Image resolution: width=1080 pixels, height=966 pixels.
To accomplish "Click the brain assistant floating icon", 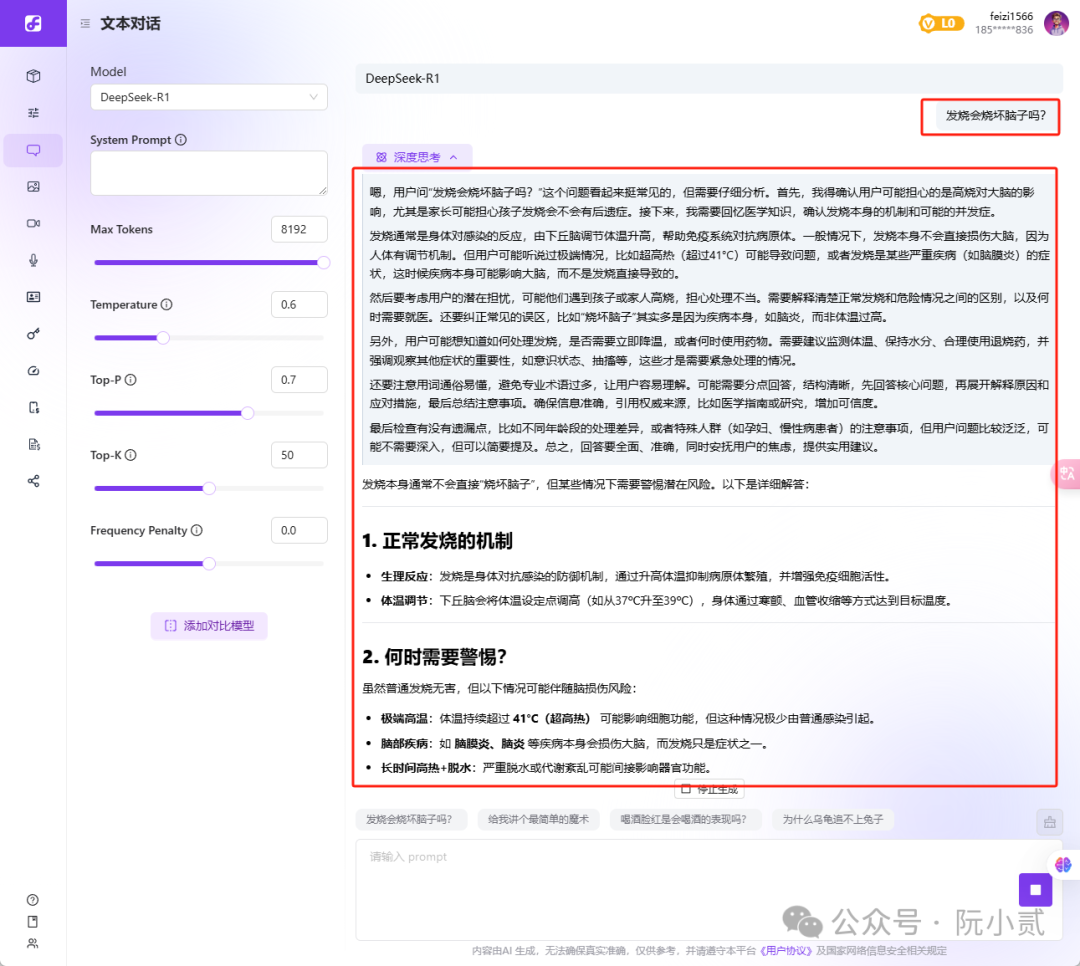I will click(x=1063, y=865).
